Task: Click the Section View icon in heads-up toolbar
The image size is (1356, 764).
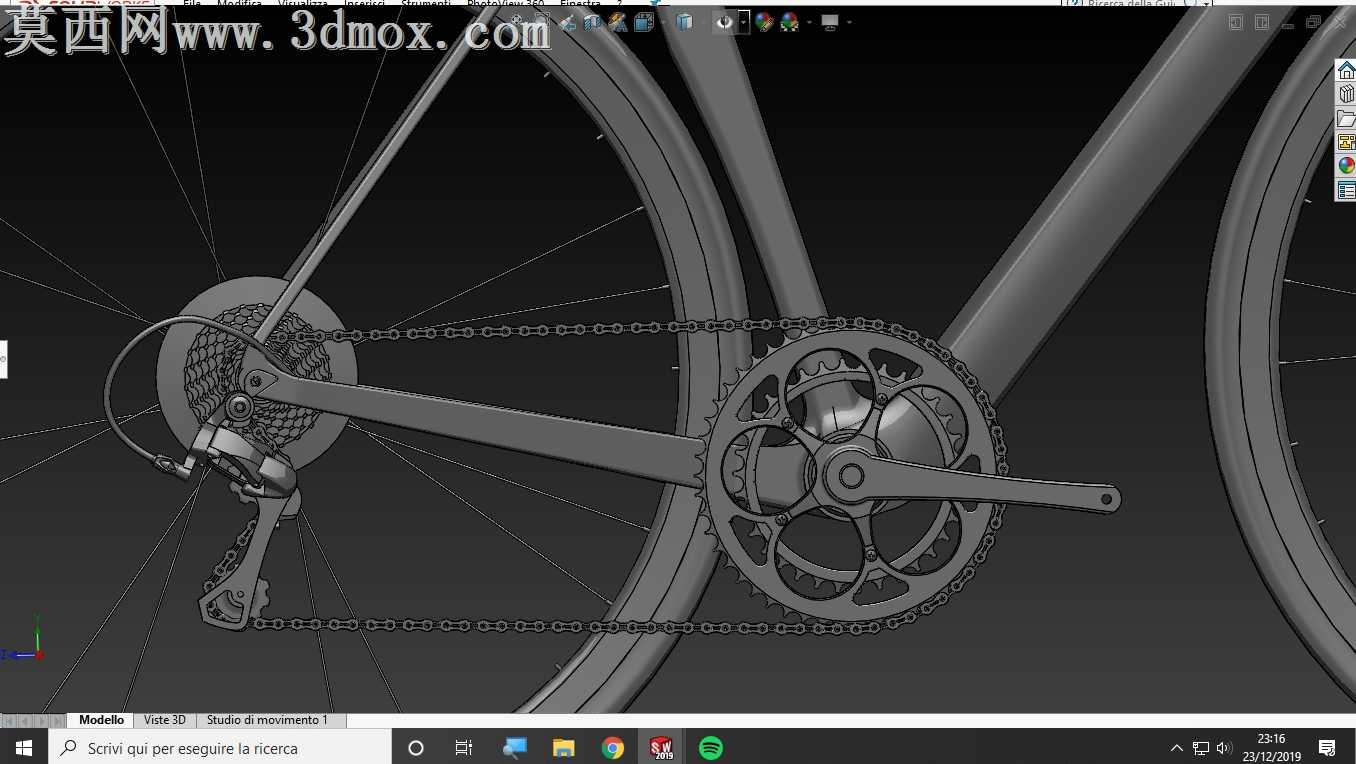Action: [592, 22]
